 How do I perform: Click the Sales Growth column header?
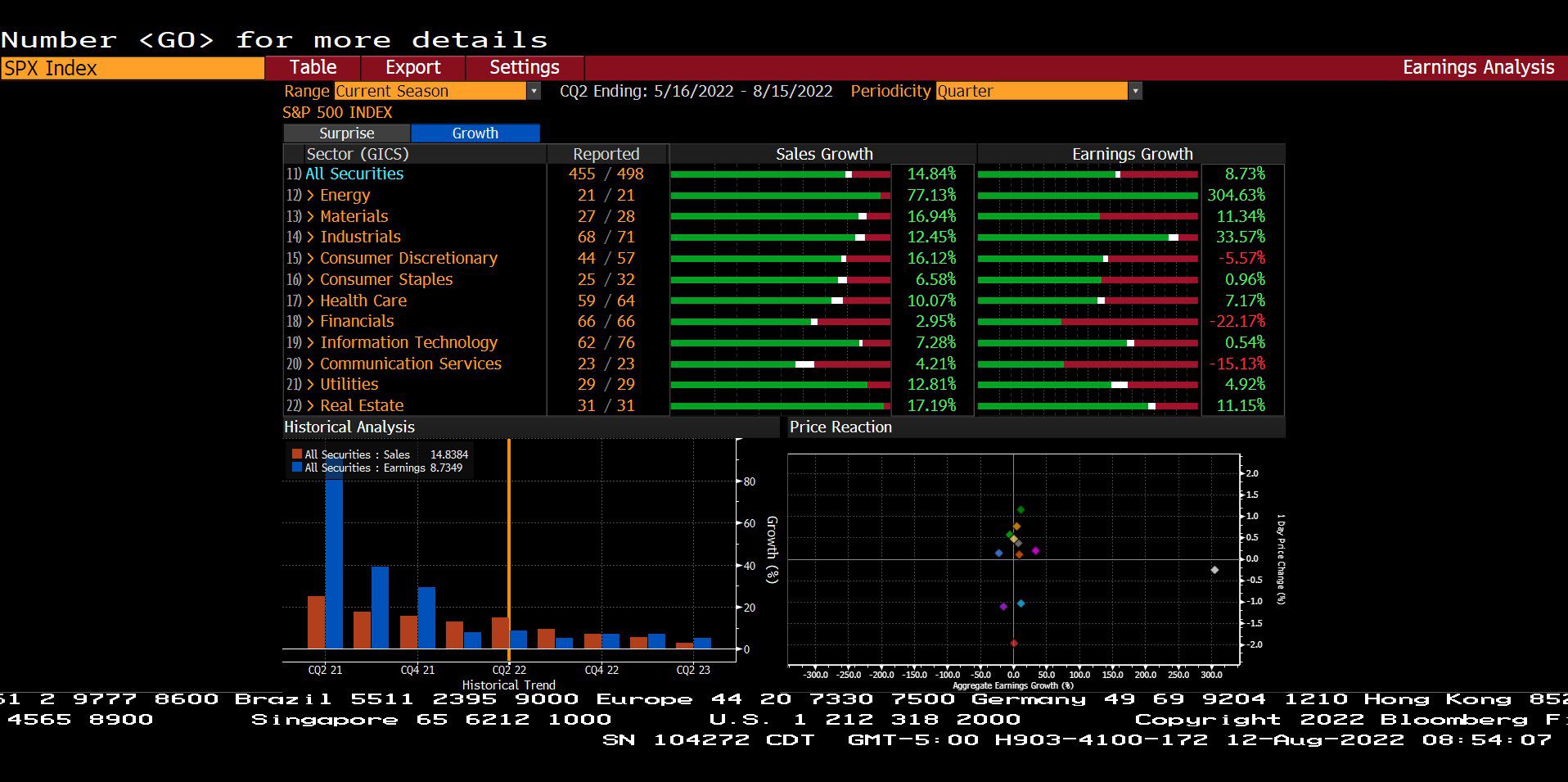[824, 154]
